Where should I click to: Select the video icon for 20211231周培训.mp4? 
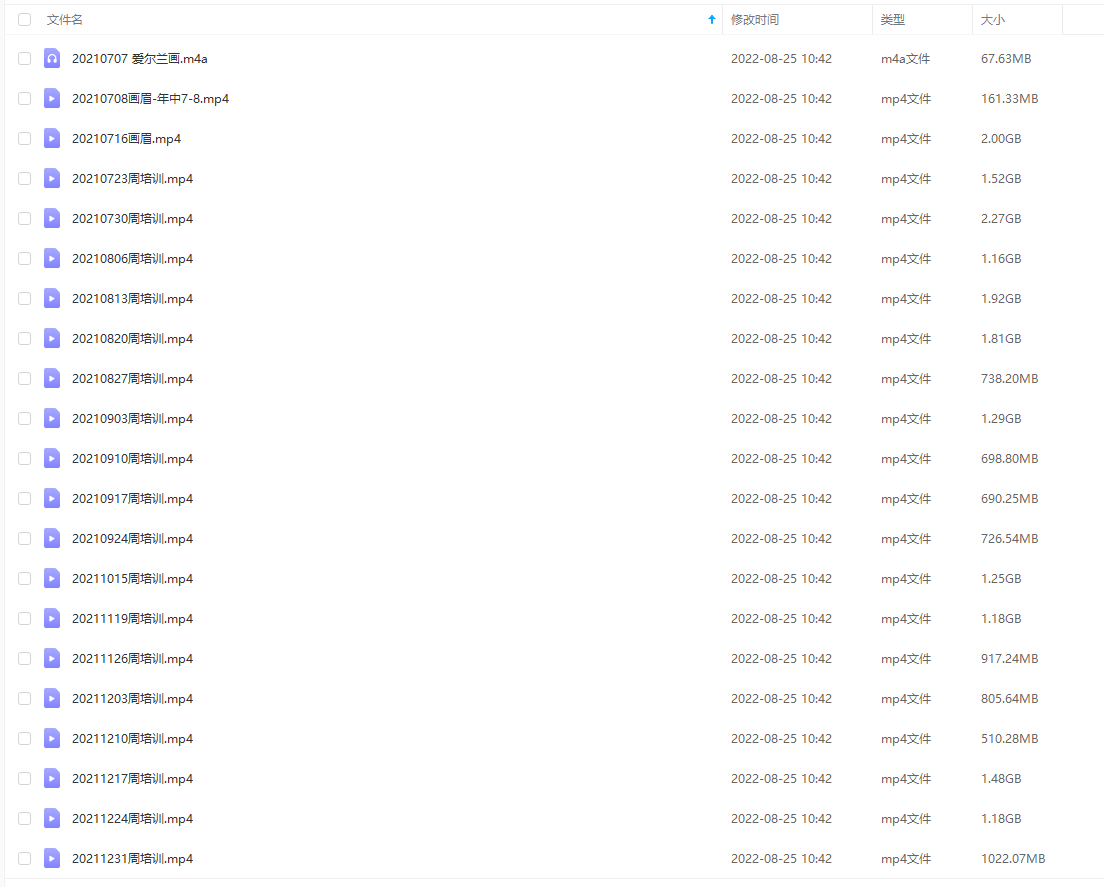[51, 858]
